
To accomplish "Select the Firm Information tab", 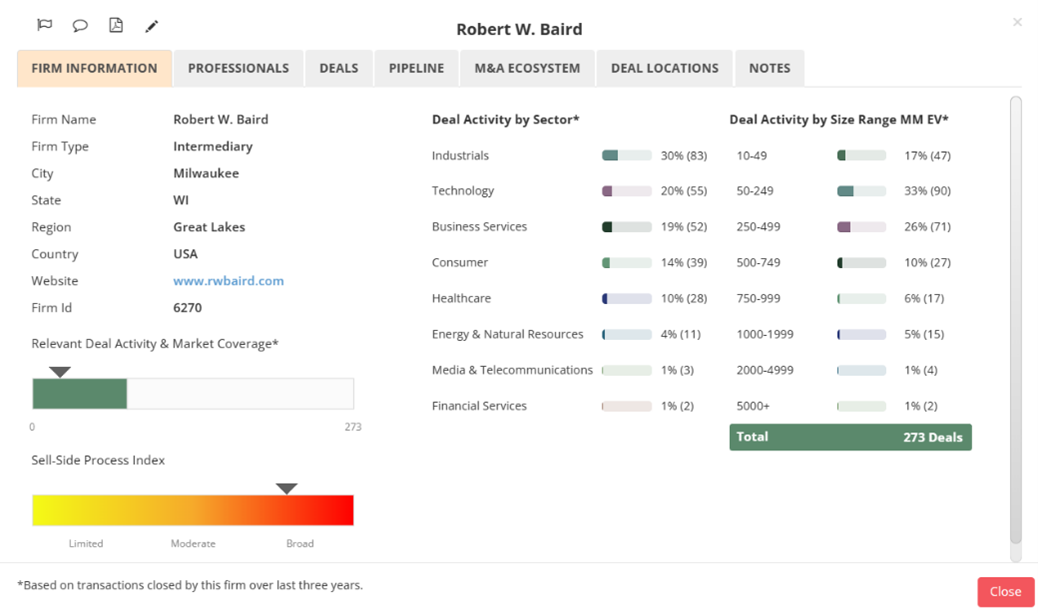I will tap(95, 68).
